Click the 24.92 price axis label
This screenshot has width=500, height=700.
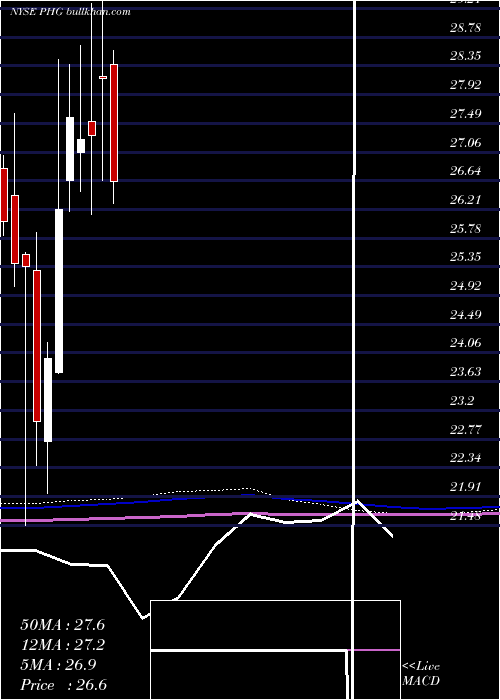pos(465,286)
